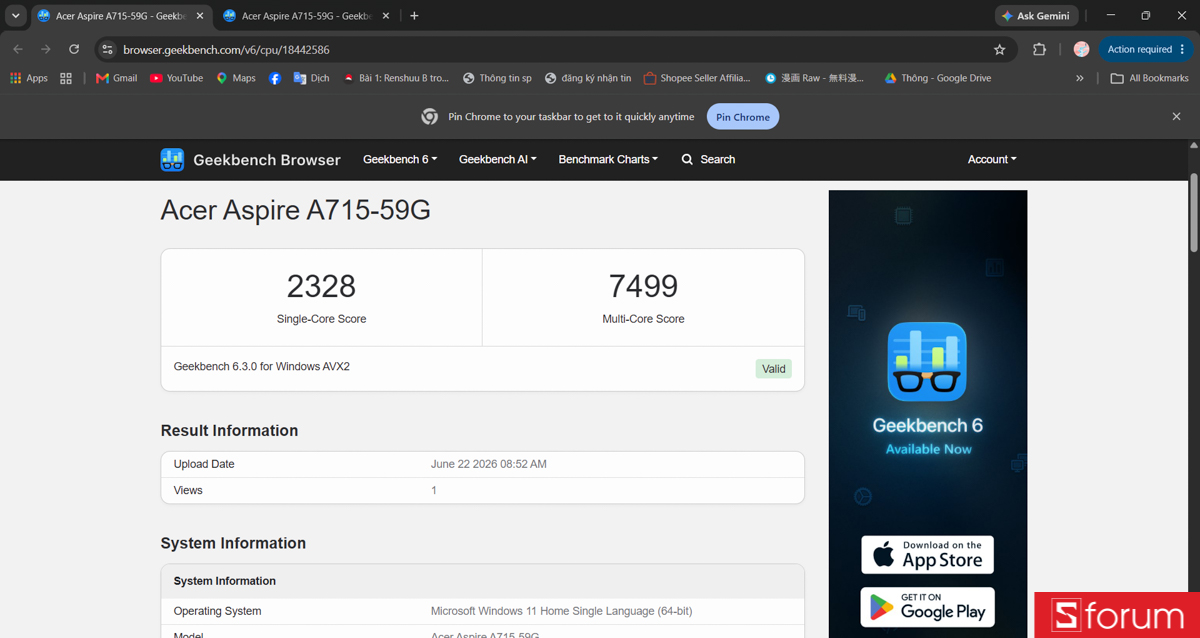
Task: Open the đăng ký nhận tin bookmark
Action: (x=588, y=78)
